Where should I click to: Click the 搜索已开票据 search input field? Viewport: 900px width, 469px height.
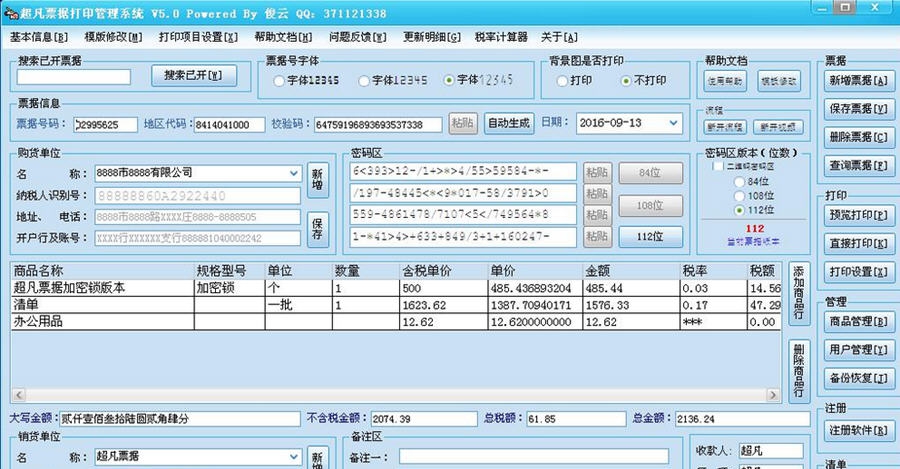73,77
